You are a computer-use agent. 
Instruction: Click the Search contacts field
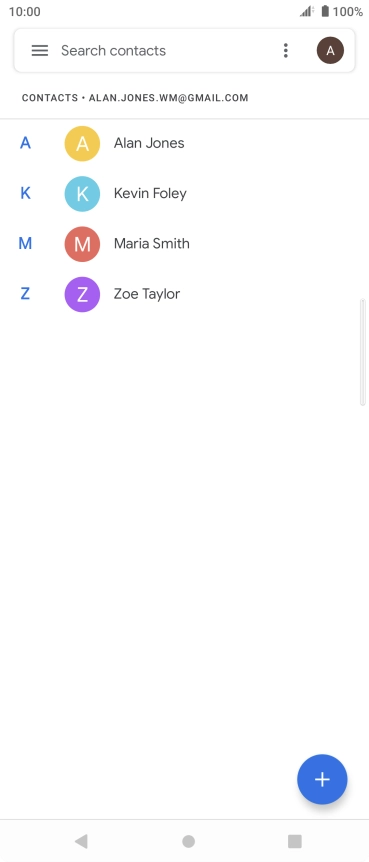point(165,51)
